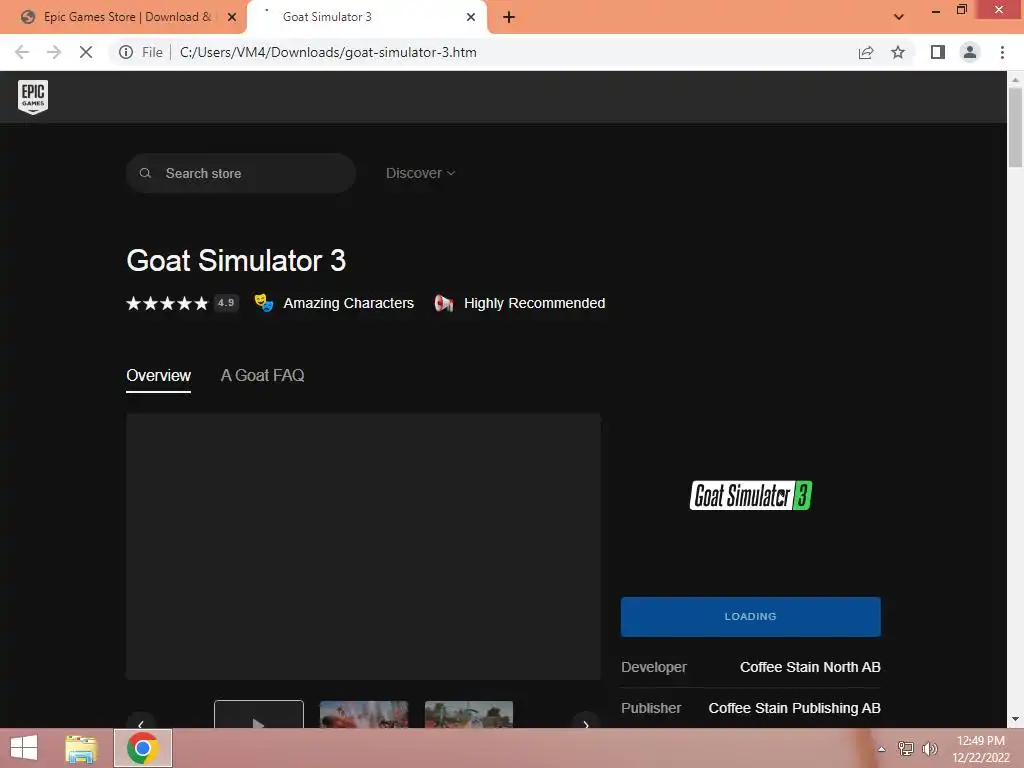This screenshot has height=768, width=1024.
Task: Toggle the Chrome side panel
Action: pyautogui.click(x=938, y=52)
